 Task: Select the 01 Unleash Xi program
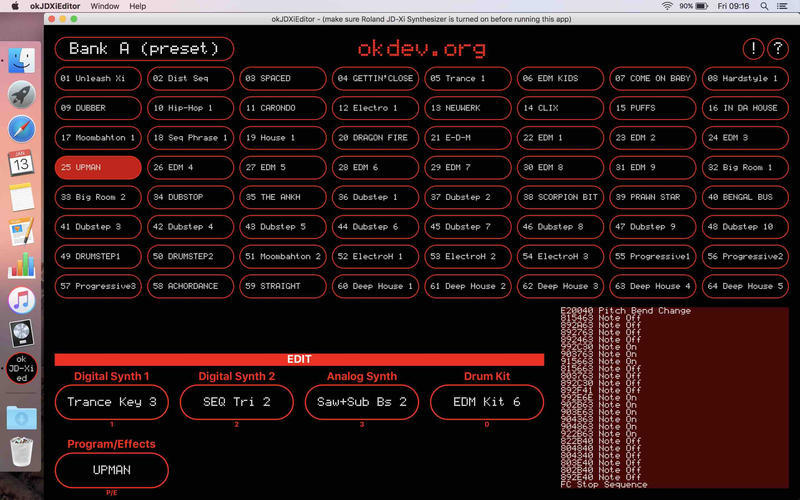[x=98, y=78]
